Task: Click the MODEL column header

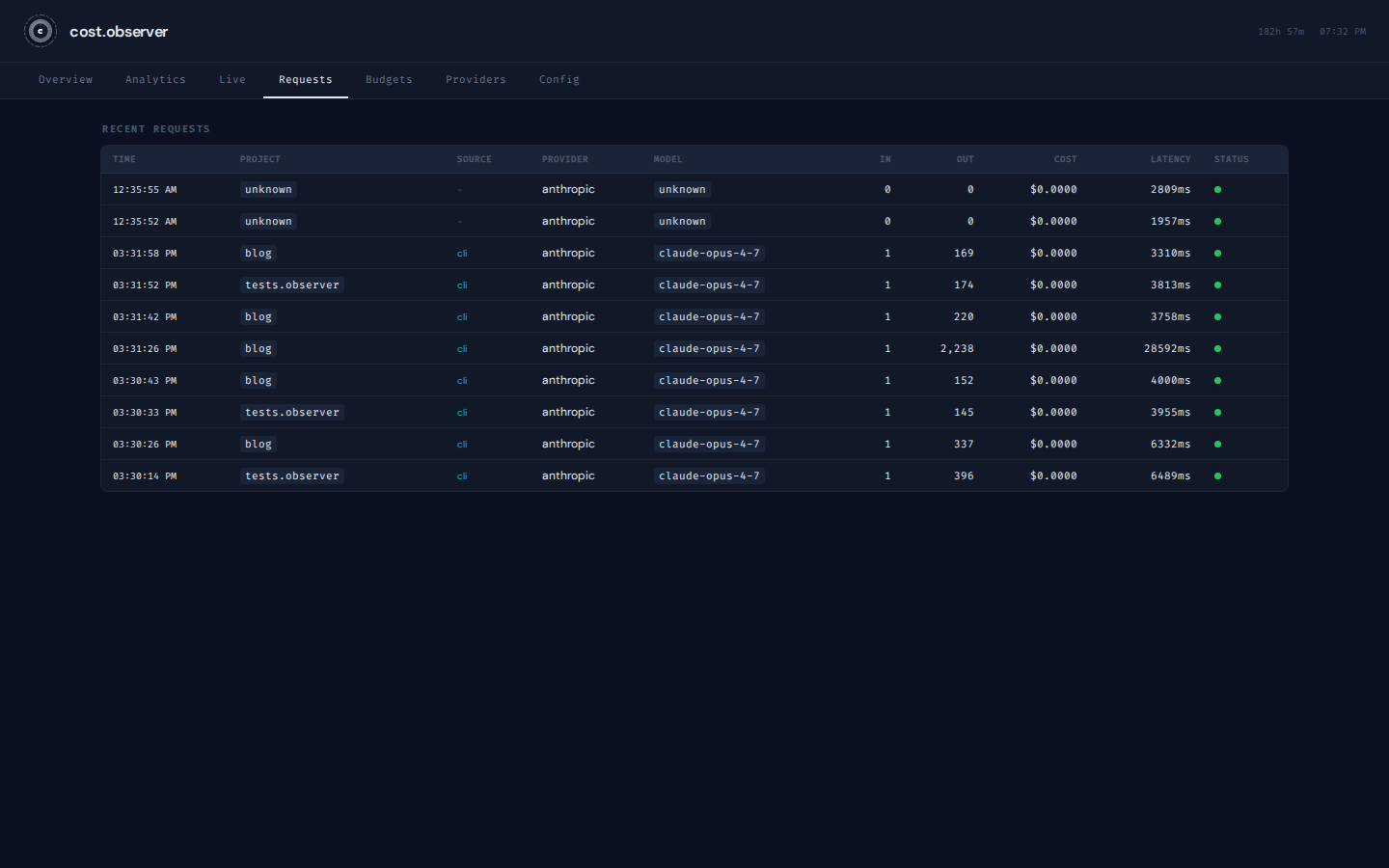Action: [667, 159]
